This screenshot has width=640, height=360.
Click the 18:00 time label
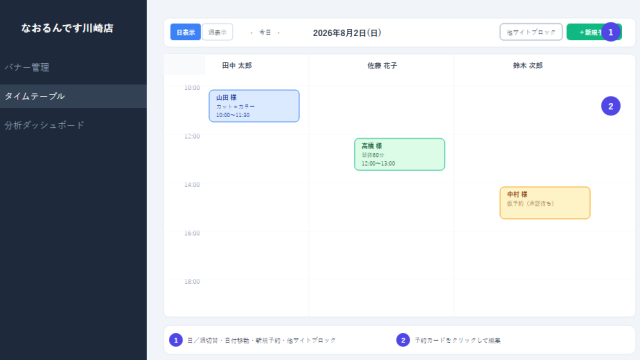point(192,282)
